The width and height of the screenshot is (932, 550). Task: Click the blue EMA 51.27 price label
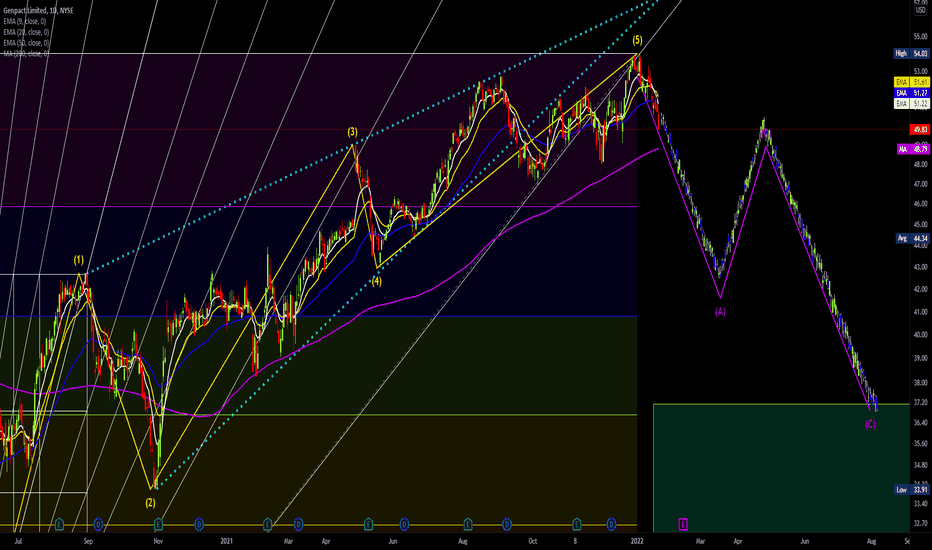click(911, 93)
